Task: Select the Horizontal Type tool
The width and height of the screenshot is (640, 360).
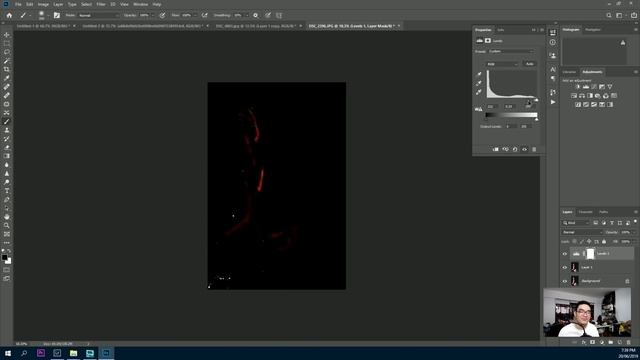Action: 7,191
